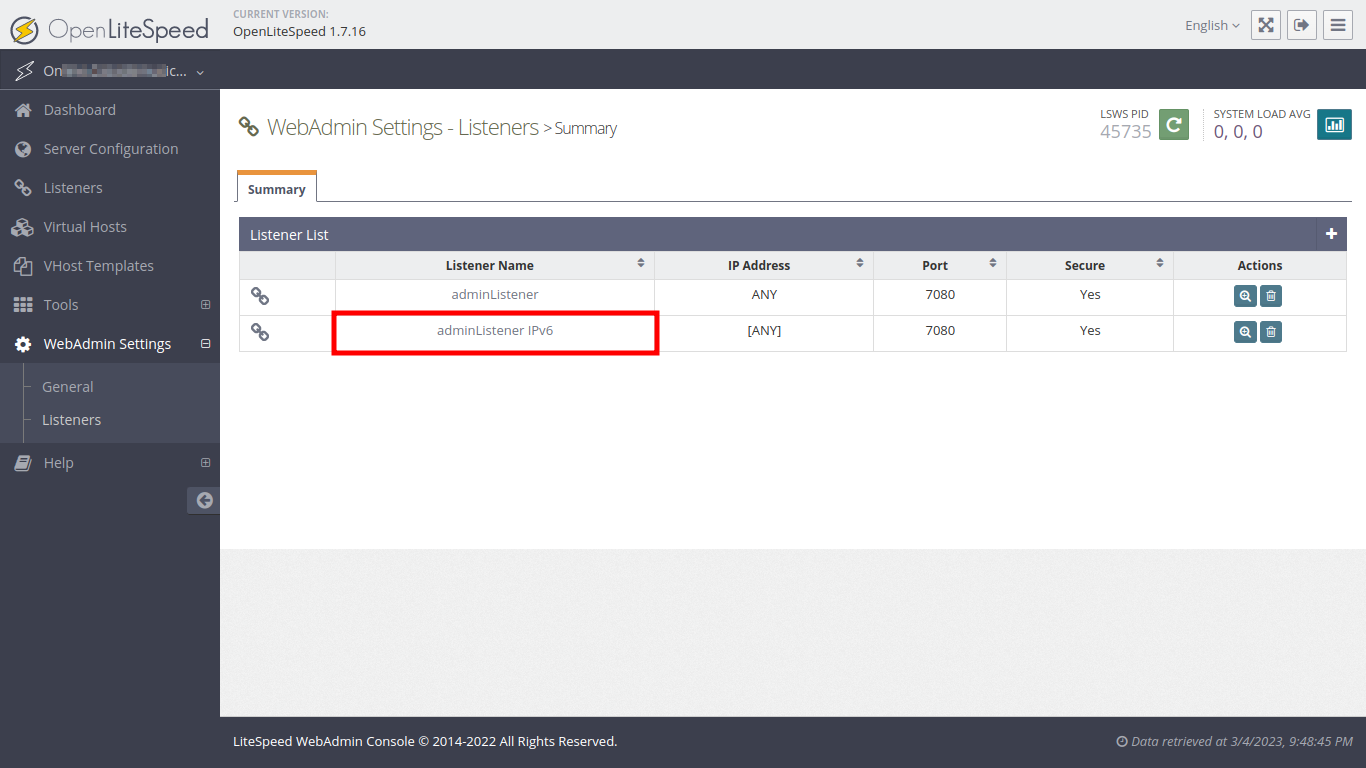Screen dimensions: 1366x768
Task: Click the VHost Templates copy icon
Action: (x=23, y=266)
